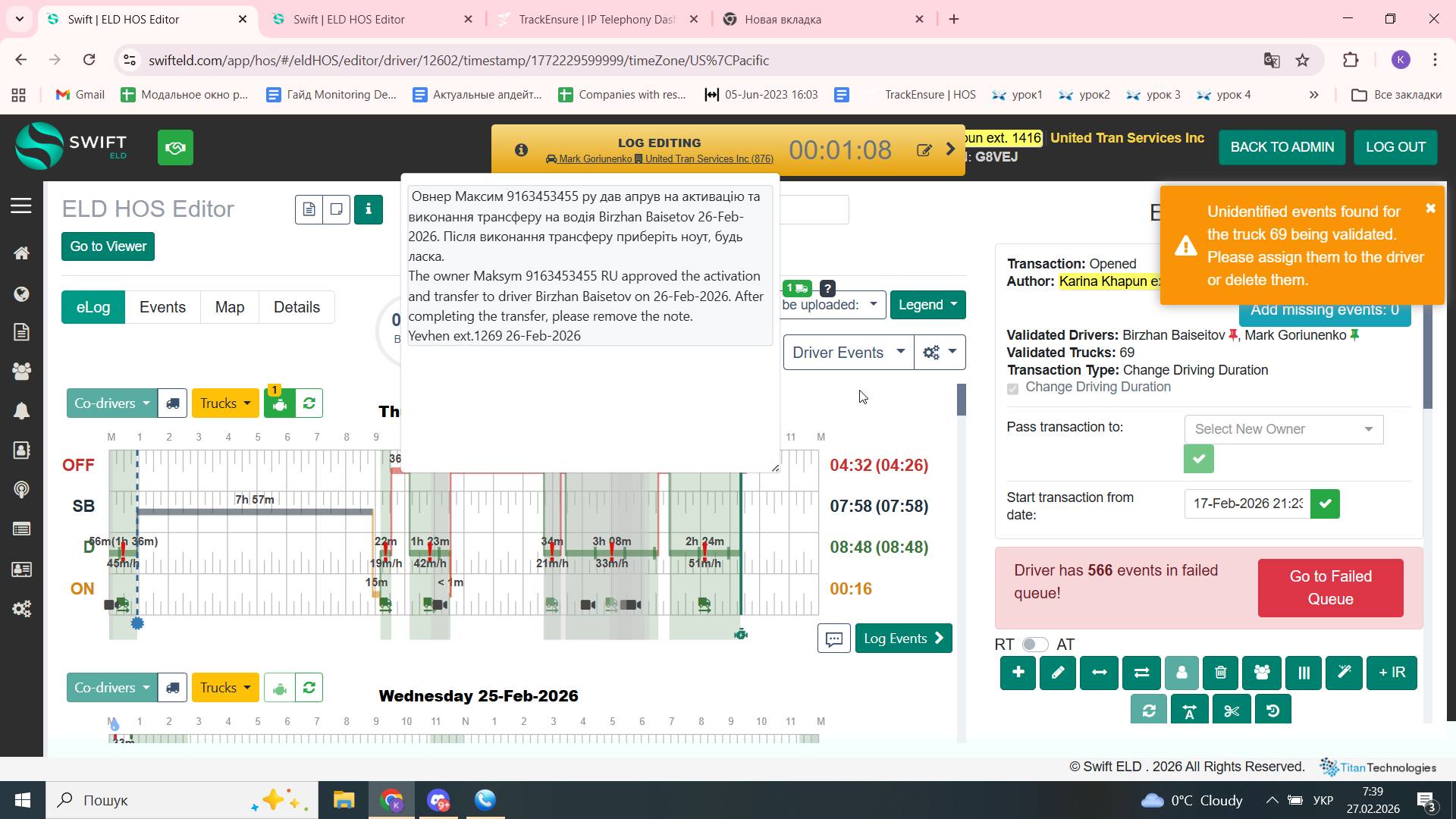The width and height of the screenshot is (1456, 819).
Task: Switch to the Events tab
Action: click(162, 307)
